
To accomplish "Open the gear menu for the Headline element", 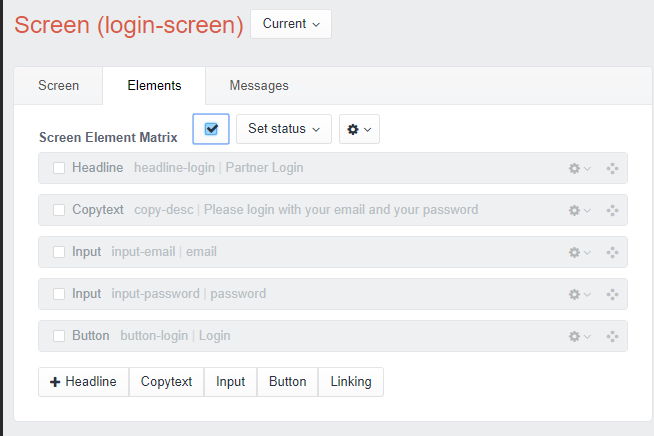I will pyautogui.click(x=579, y=168).
